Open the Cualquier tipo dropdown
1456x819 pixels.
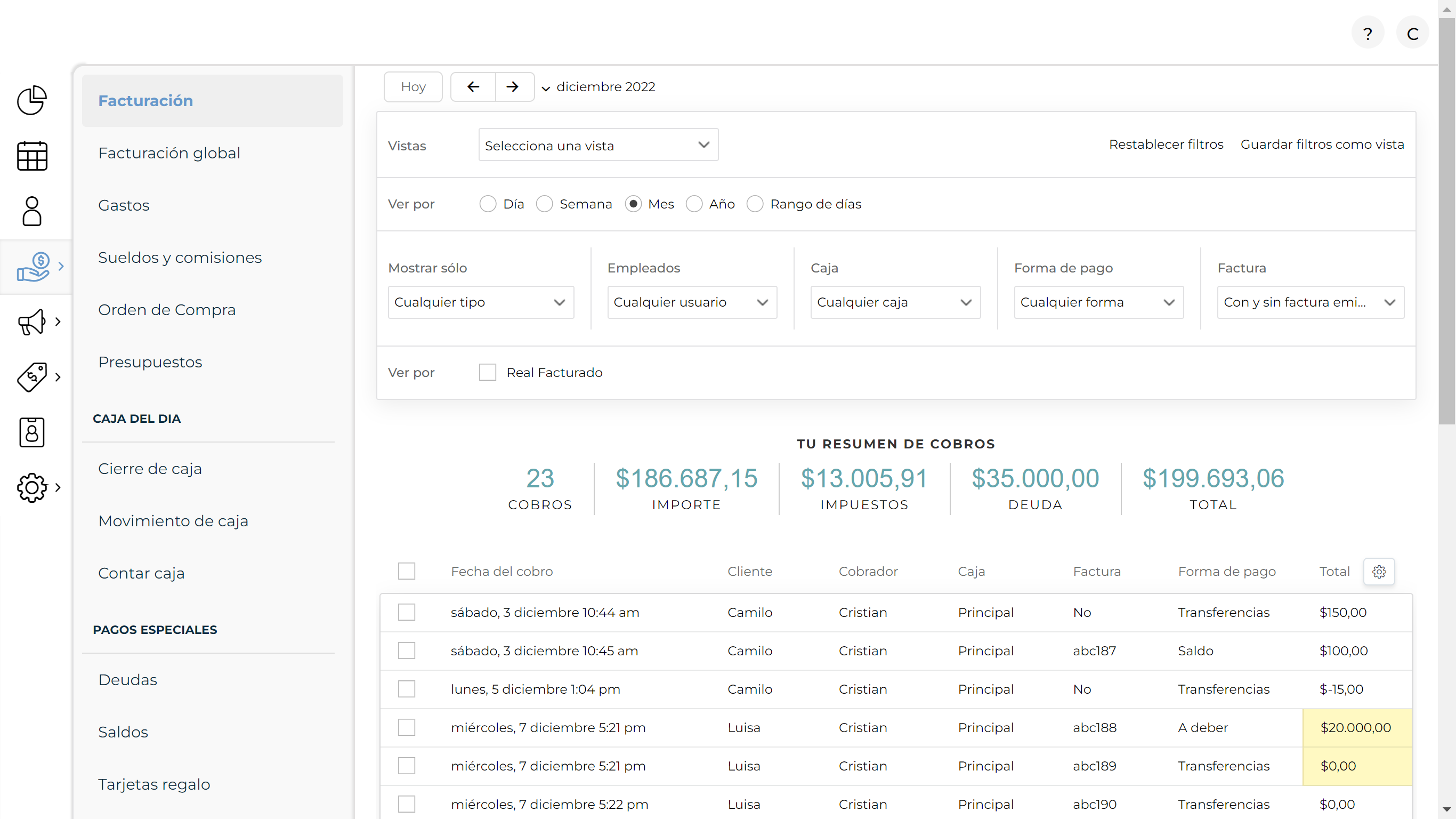point(480,302)
